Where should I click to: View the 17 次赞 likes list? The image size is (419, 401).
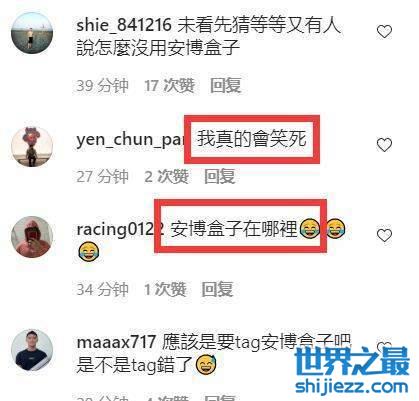pyautogui.click(x=169, y=85)
